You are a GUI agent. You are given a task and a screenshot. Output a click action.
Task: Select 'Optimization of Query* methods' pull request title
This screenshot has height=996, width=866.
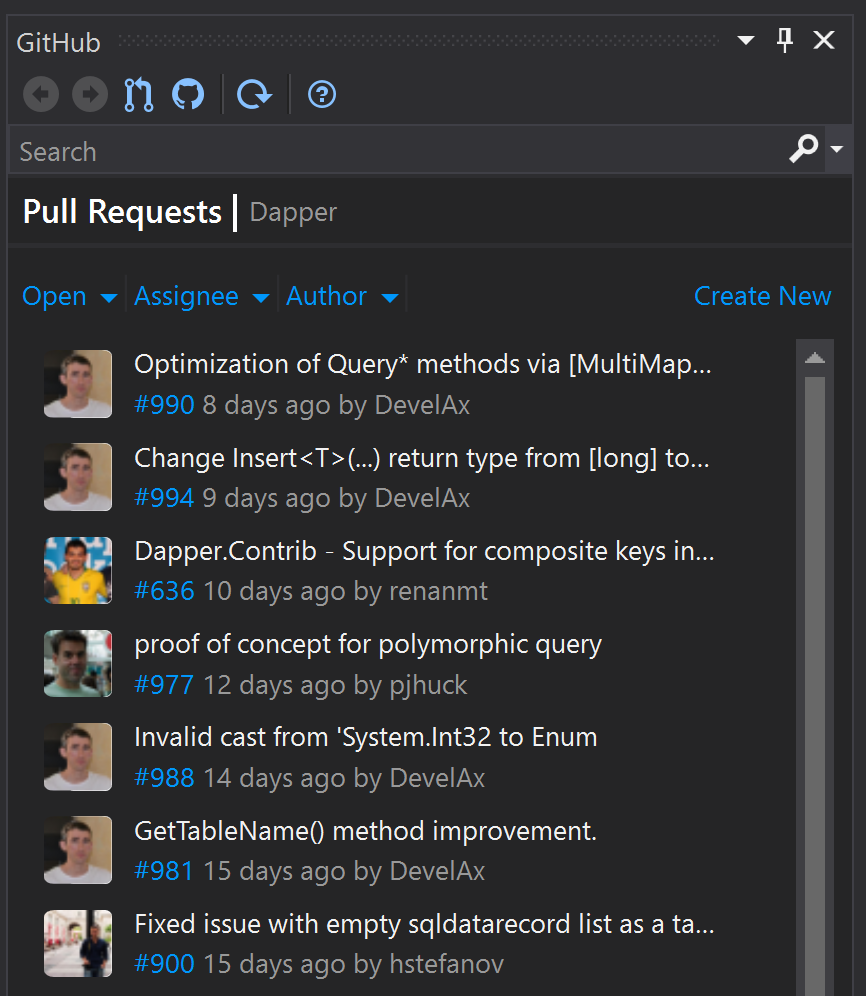[423, 365]
